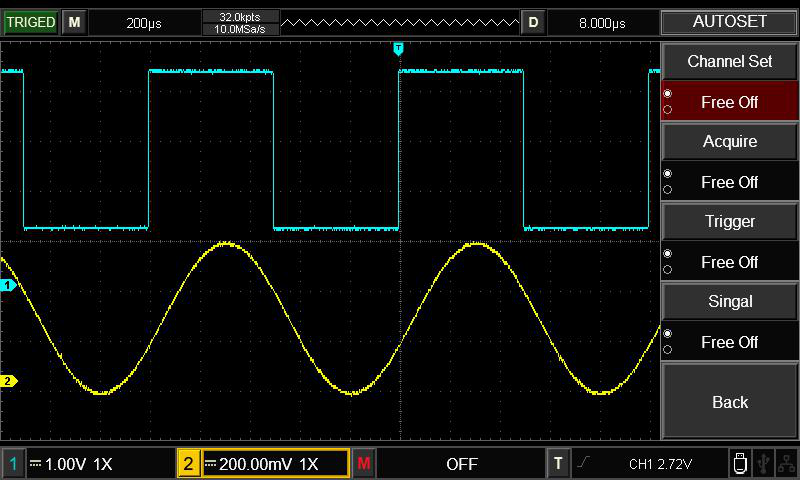Click the channel 1 ground level marker
The image size is (800, 480).
(x=8, y=286)
